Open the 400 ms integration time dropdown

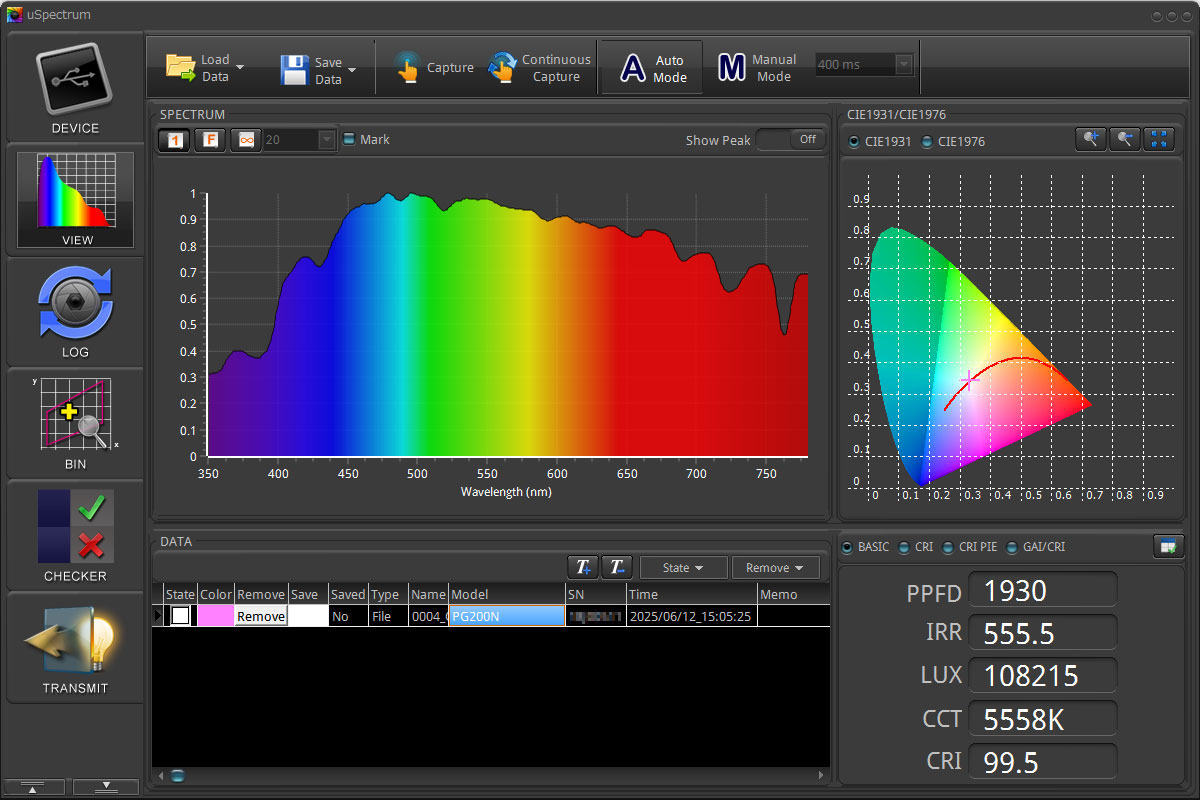[x=904, y=64]
